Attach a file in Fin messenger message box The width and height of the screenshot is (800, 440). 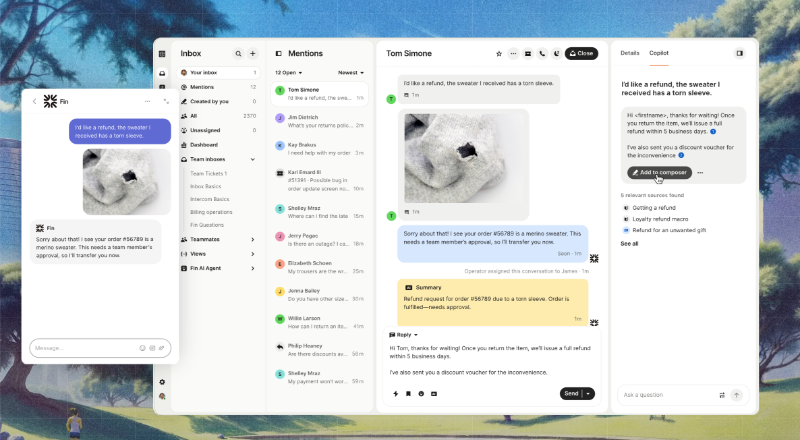tap(161, 348)
